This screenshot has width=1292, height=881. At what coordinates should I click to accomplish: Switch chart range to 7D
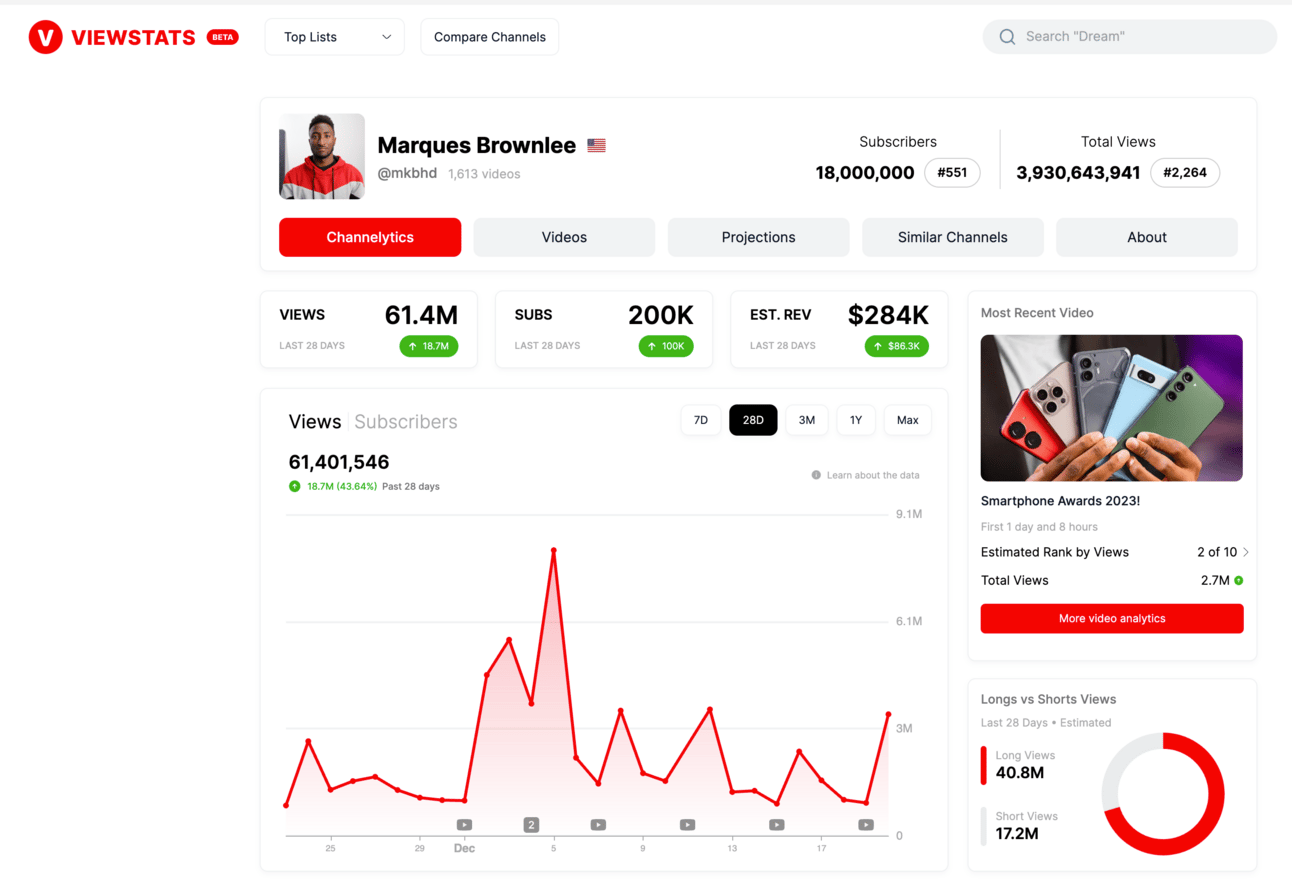701,420
